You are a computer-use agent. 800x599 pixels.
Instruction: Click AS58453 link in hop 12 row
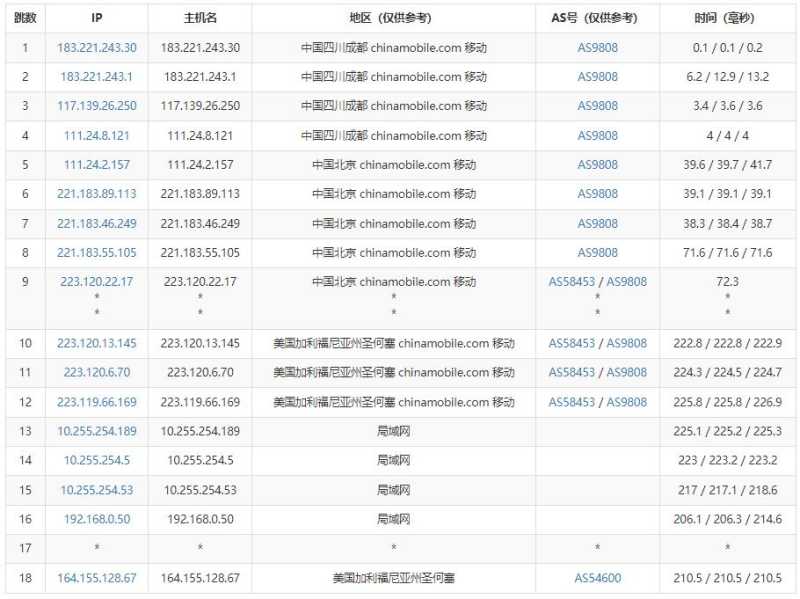pyautogui.click(x=572, y=402)
